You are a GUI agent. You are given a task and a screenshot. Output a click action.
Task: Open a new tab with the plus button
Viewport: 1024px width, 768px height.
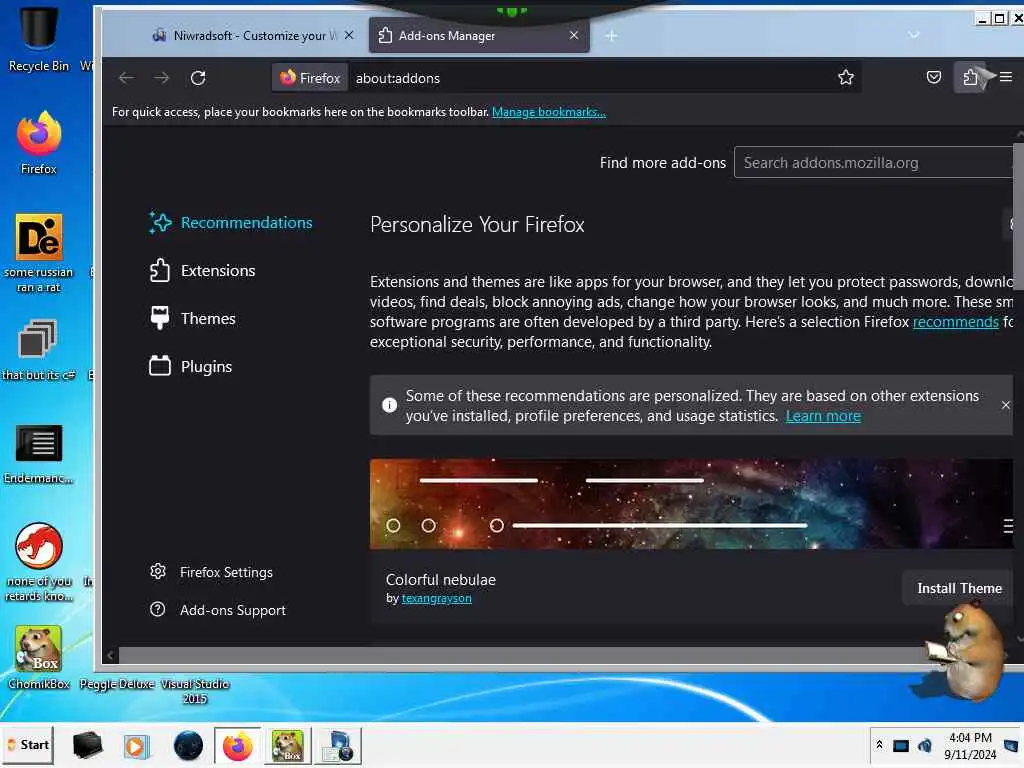pyautogui.click(x=611, y=36)
